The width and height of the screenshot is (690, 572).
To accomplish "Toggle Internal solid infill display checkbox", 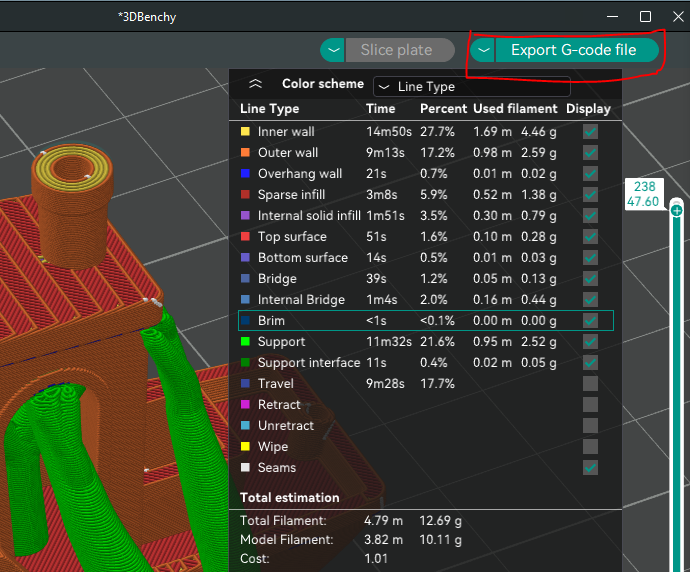I will point(590,216).
